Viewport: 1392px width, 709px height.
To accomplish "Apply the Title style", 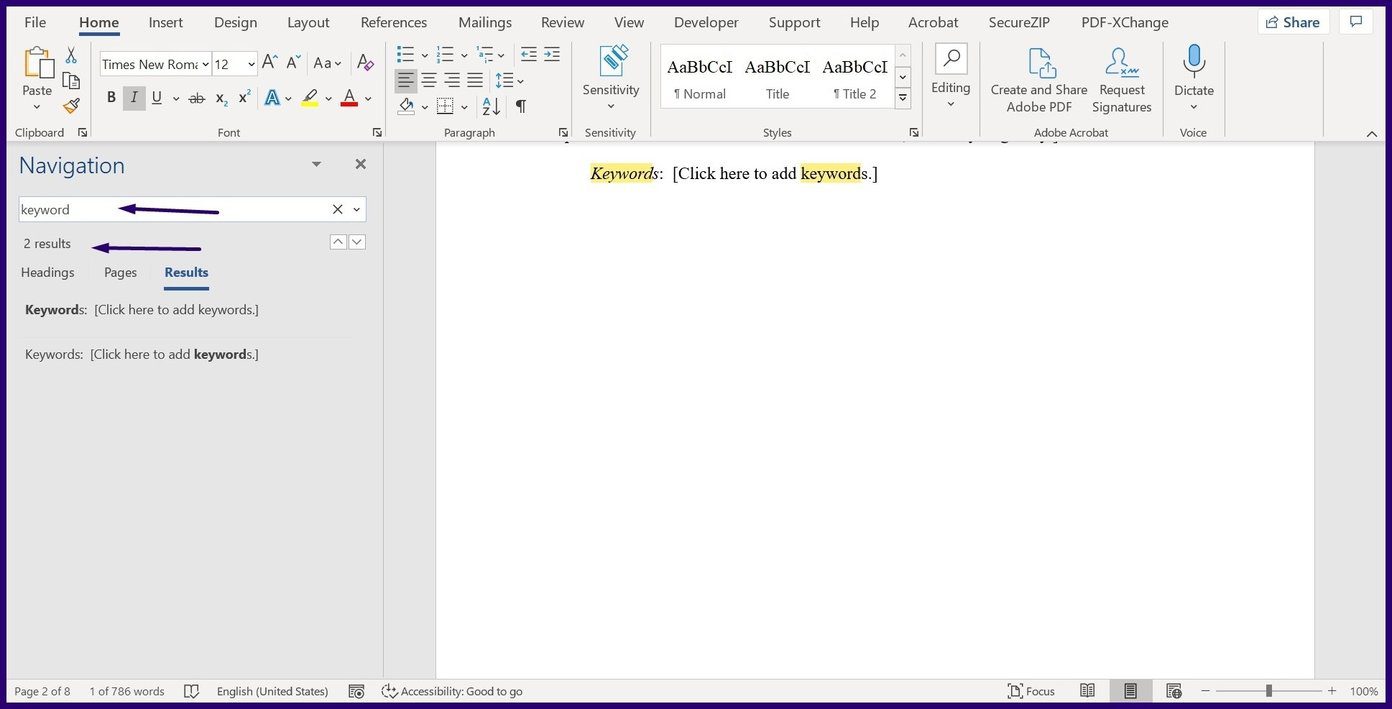I will [x=777, y=76].
